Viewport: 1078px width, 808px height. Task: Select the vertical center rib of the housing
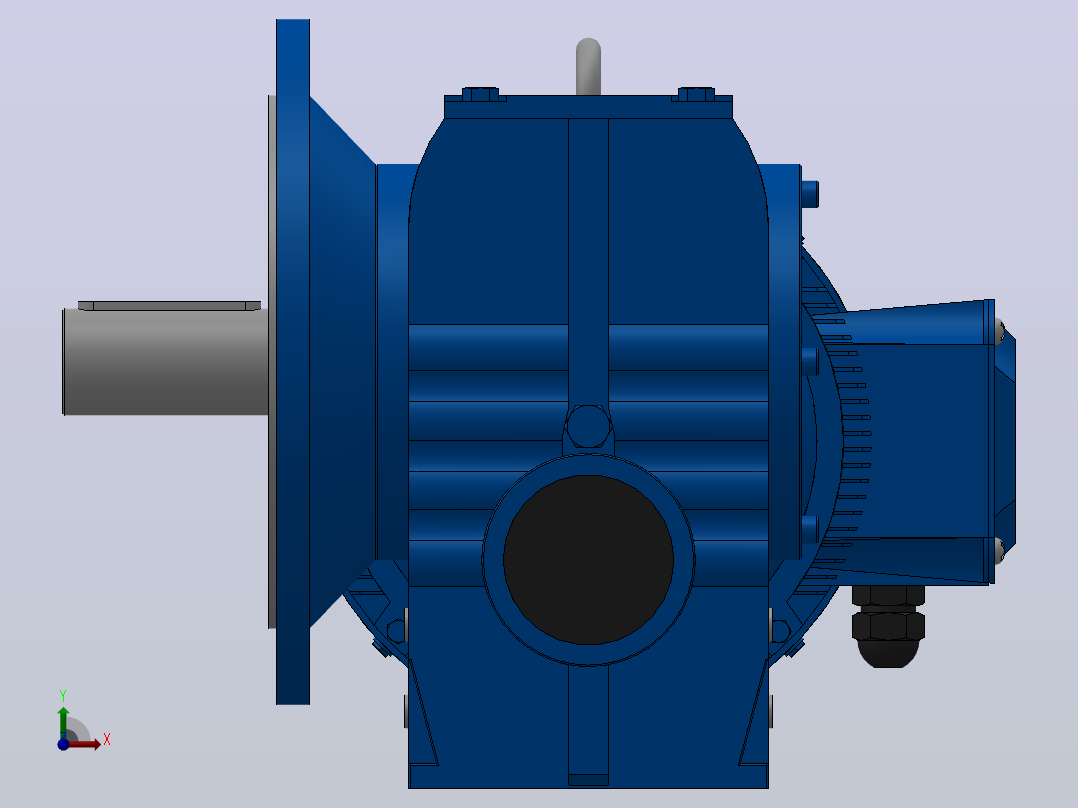(x=588, y=261)
